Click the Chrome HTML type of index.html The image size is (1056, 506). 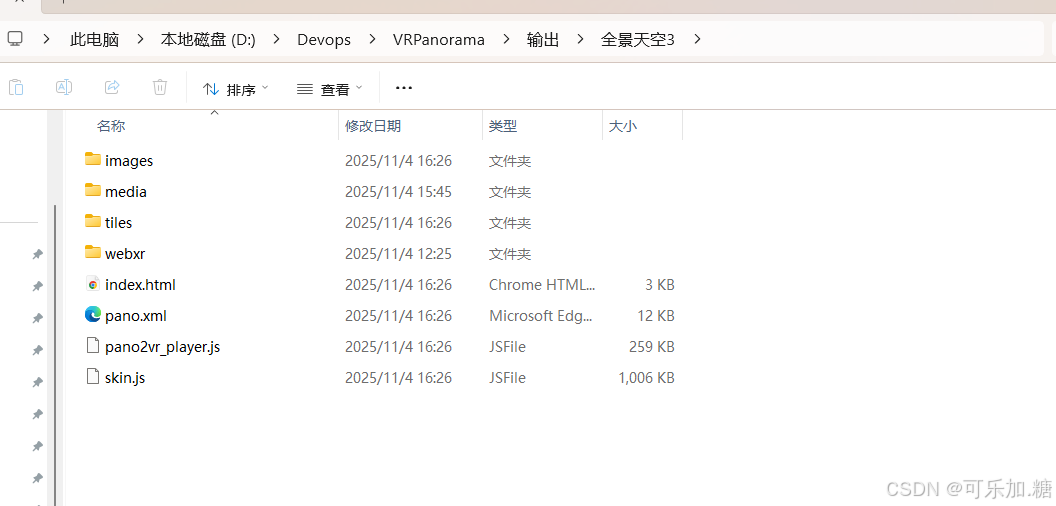(542, 285)
